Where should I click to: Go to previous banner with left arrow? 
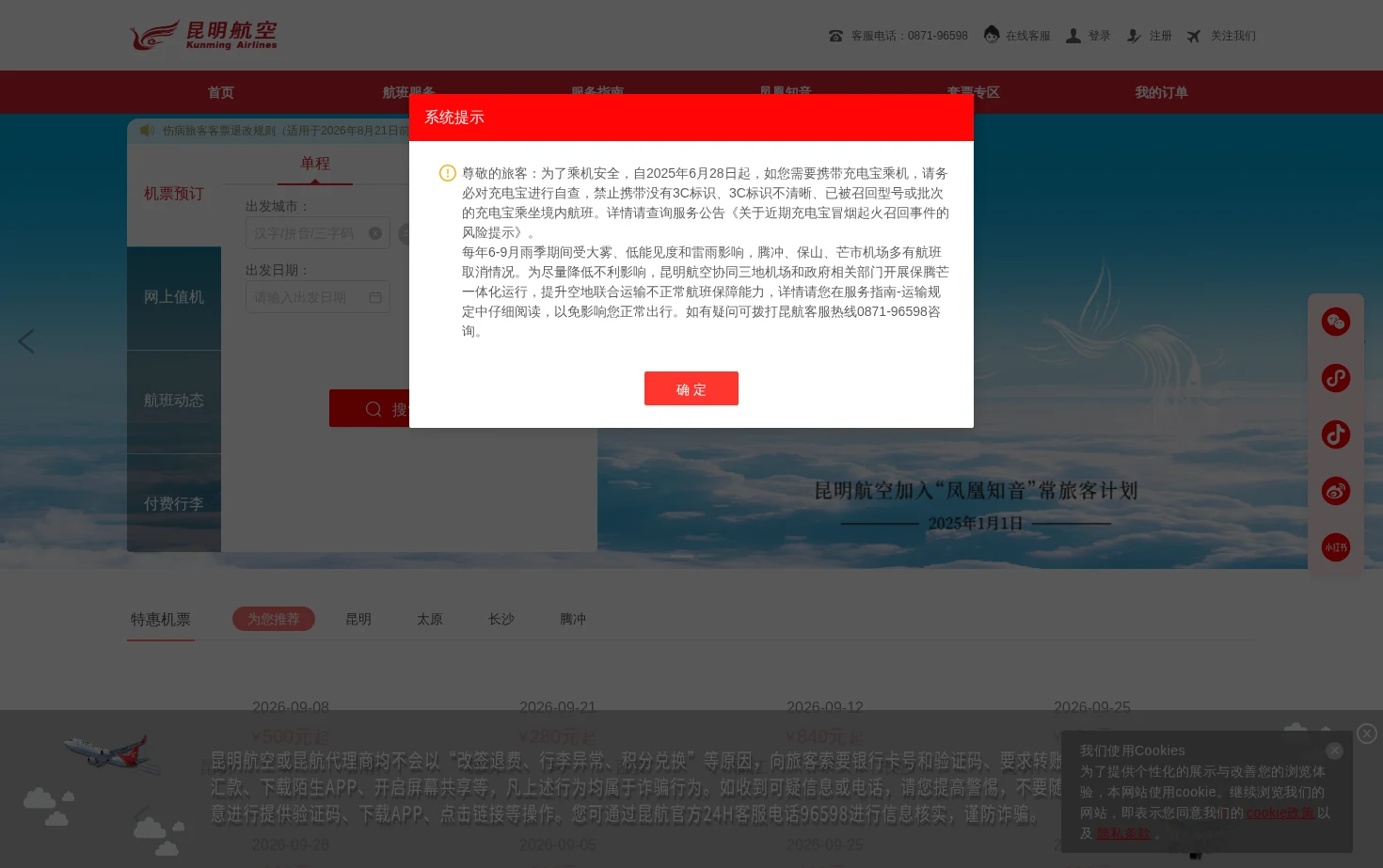click(x=26, y=341)
